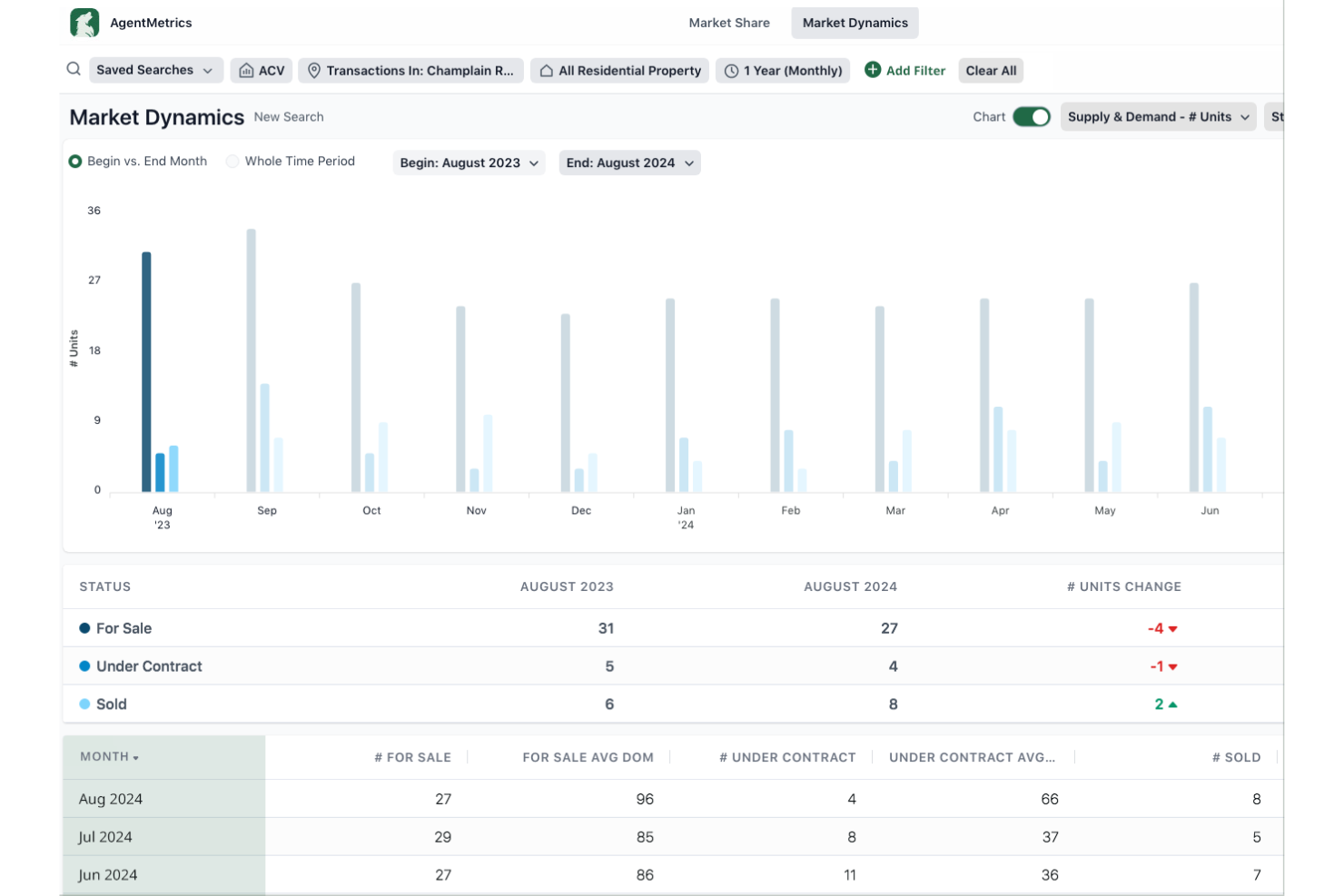The height and width of the screenshot is (896, 1344).
Task: Click the # SOLD column header
Action: [1237, 758]
